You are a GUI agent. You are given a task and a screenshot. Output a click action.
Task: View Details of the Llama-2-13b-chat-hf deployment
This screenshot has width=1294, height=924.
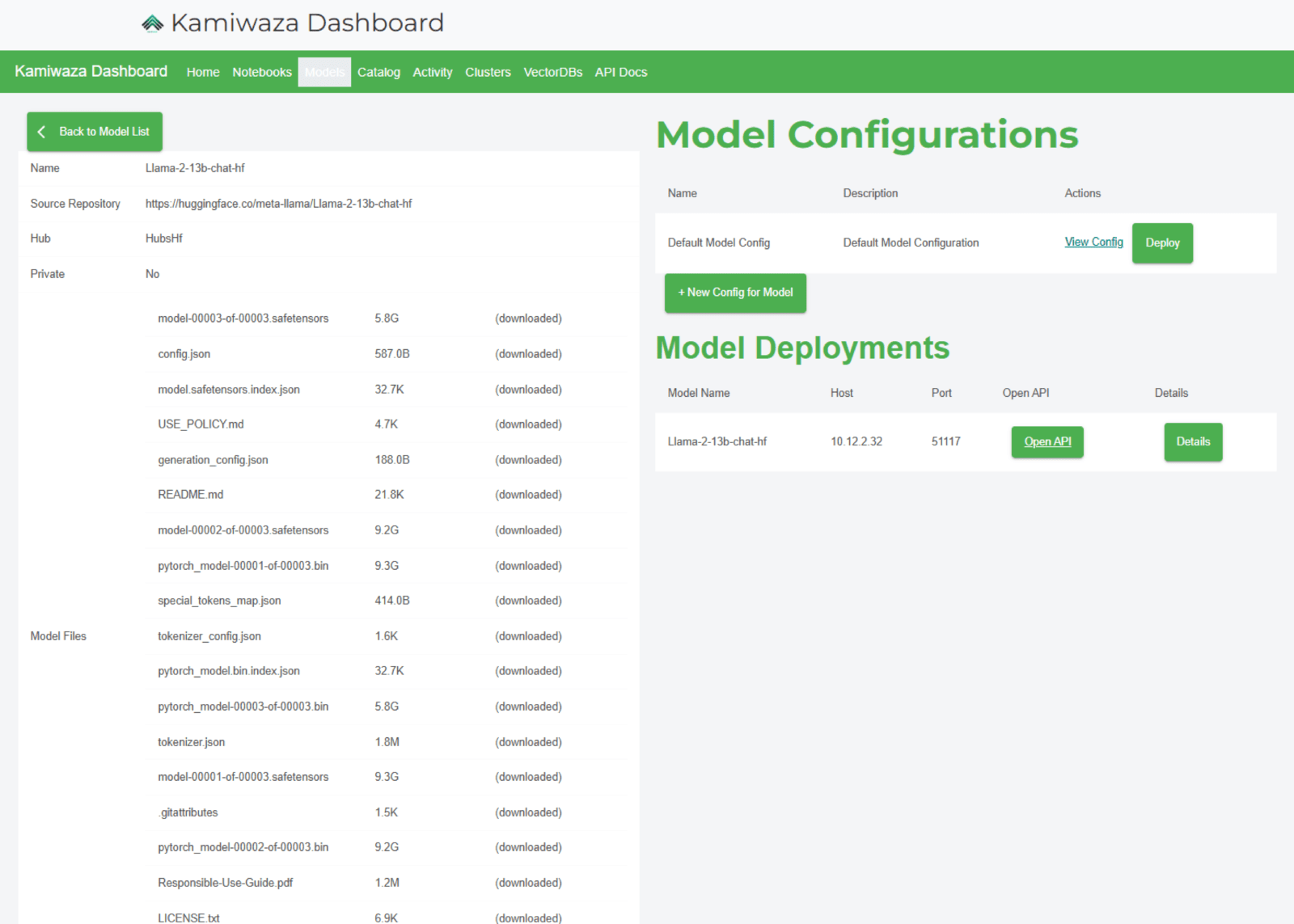click(1193, 441)
